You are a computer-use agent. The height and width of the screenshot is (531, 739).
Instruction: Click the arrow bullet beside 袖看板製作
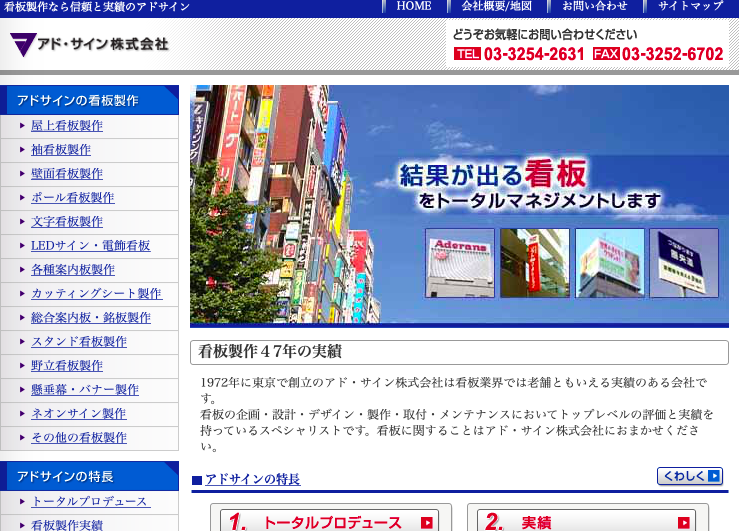(22, 150)
